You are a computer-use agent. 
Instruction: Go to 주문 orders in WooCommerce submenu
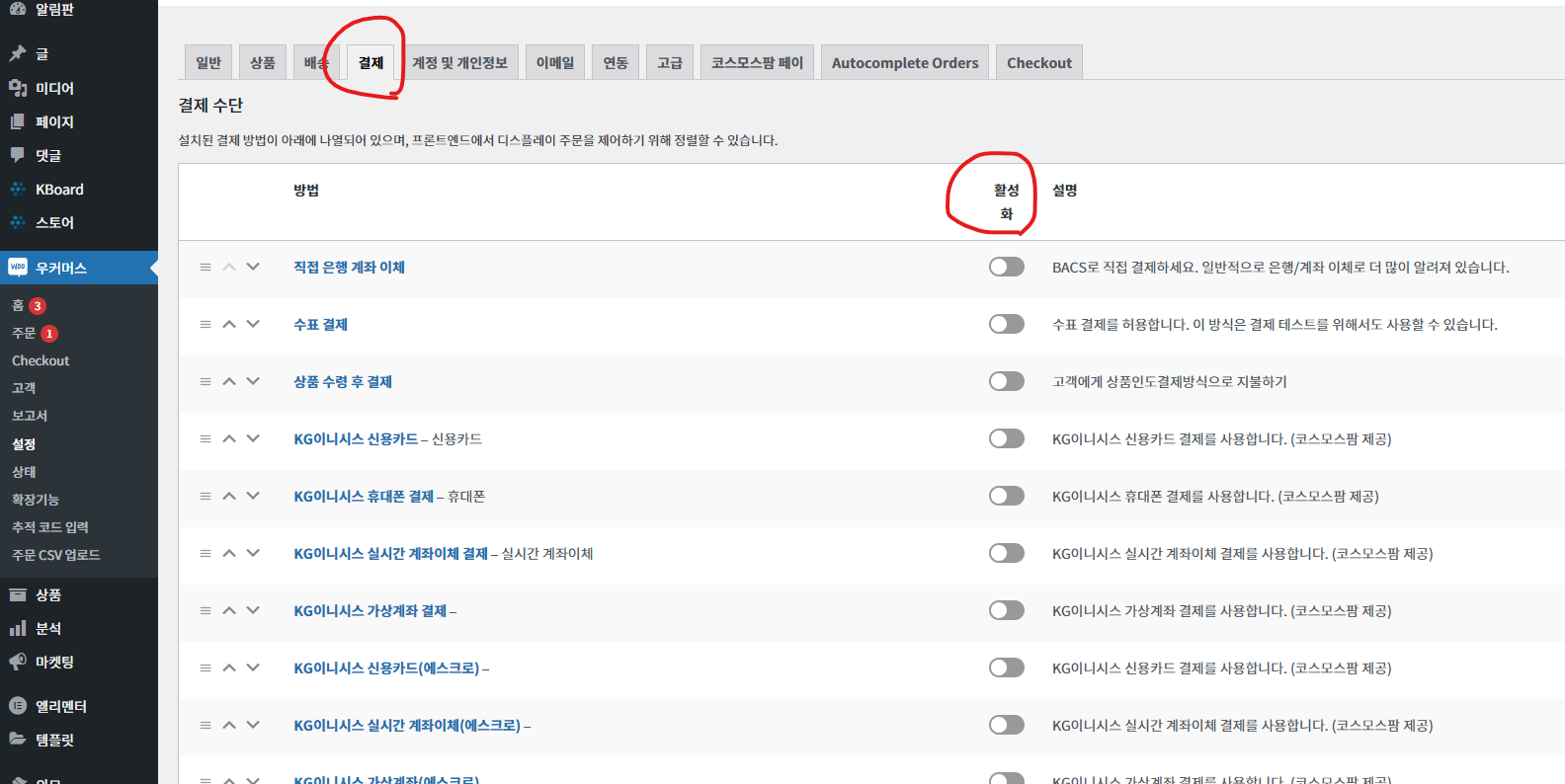click(x=24, y=334)
